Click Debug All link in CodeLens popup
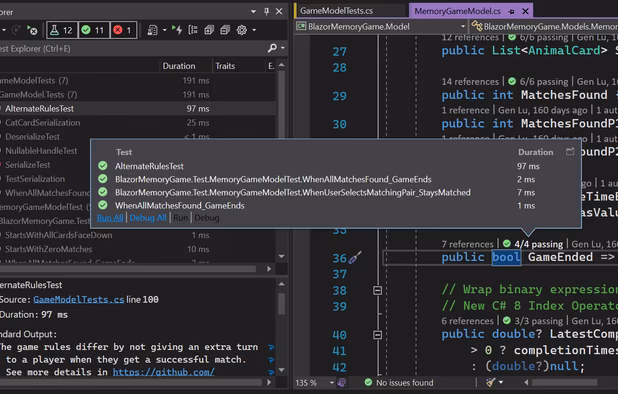This screenshot has height=394, width=618. (x=148, y=218)
